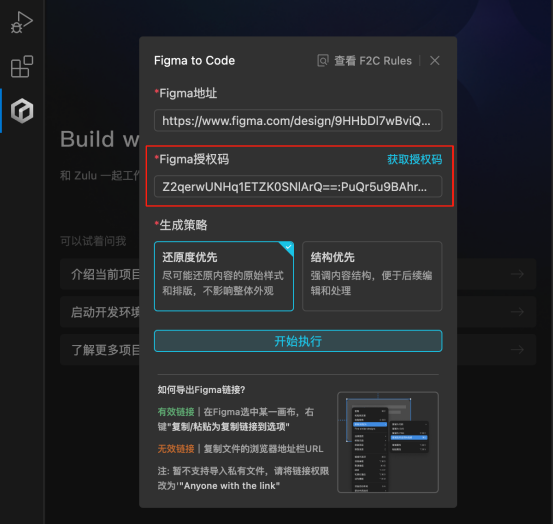The width and height of the screenshot is (554, 524).
Task: Open 查看 F2C Rules link
Action: pos(373,61)
